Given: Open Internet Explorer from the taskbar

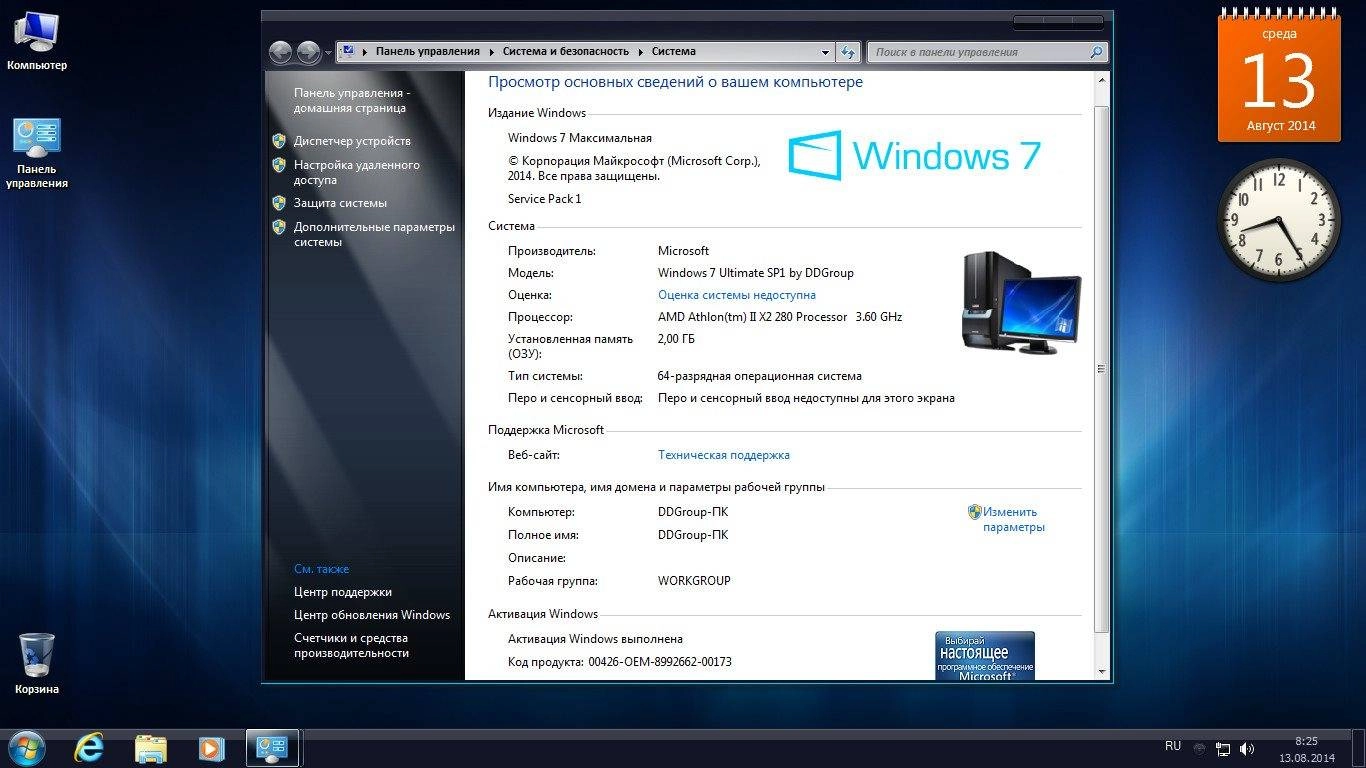Looking at the screenshot, I should 88,747.
